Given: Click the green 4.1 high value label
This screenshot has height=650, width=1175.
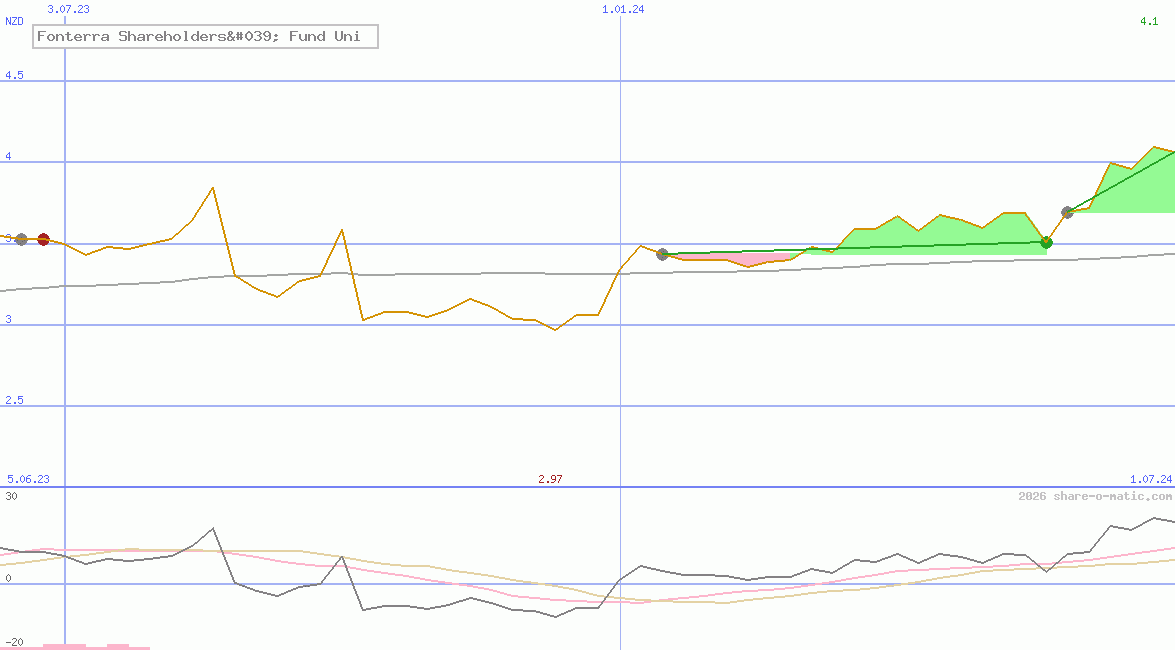Looking at the screenshot, I should pyautogui.click(x=1149, y=22).
